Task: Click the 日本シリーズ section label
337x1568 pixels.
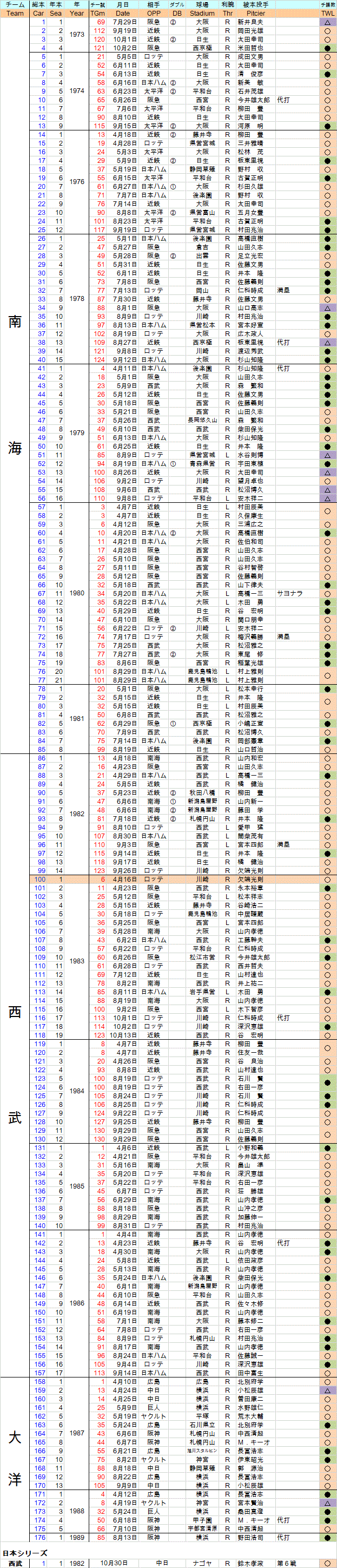Action: click(x=24, y=1553)
